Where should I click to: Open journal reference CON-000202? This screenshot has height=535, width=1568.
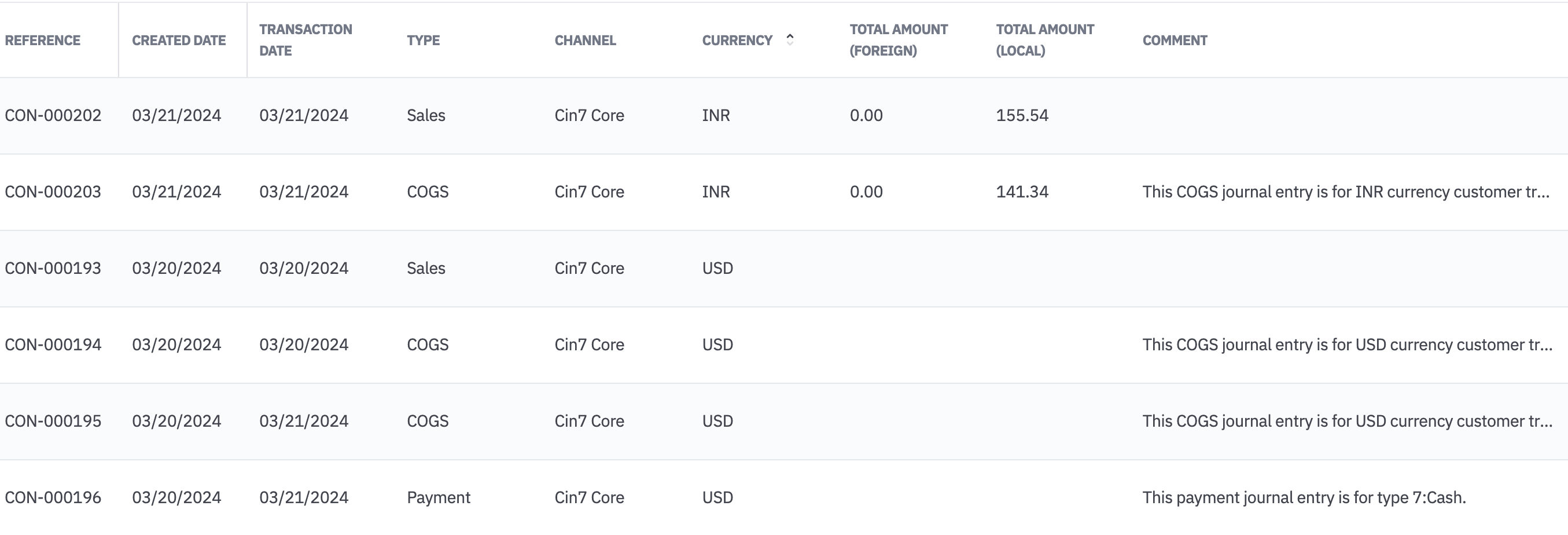(x=53, y=116)
